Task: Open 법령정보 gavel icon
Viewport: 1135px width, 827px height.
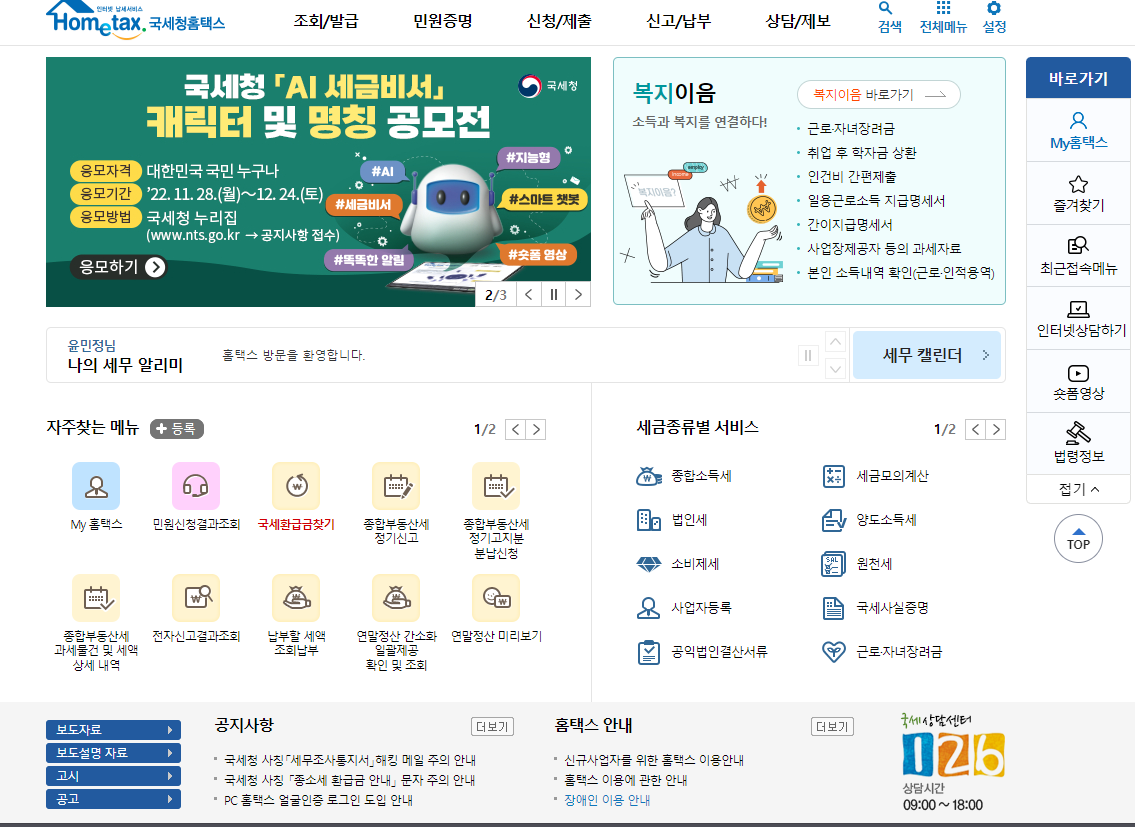Action: click(1078, 444)
